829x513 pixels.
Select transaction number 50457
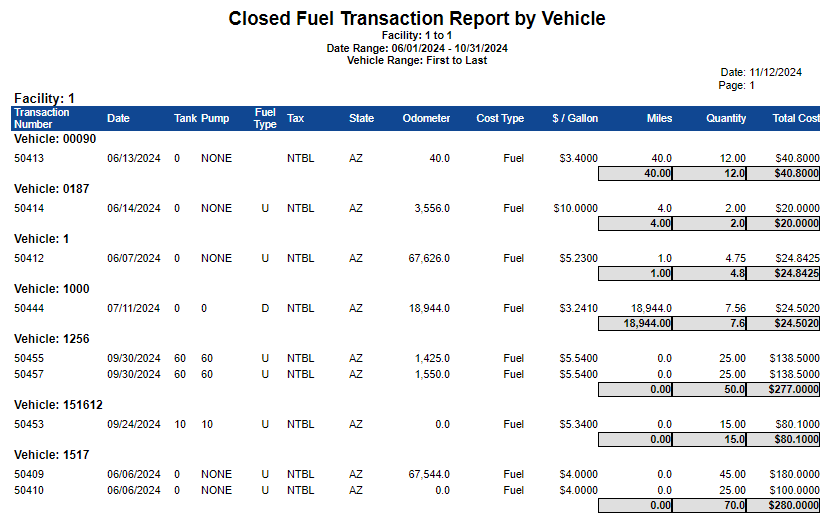click(x=29, y=374)
